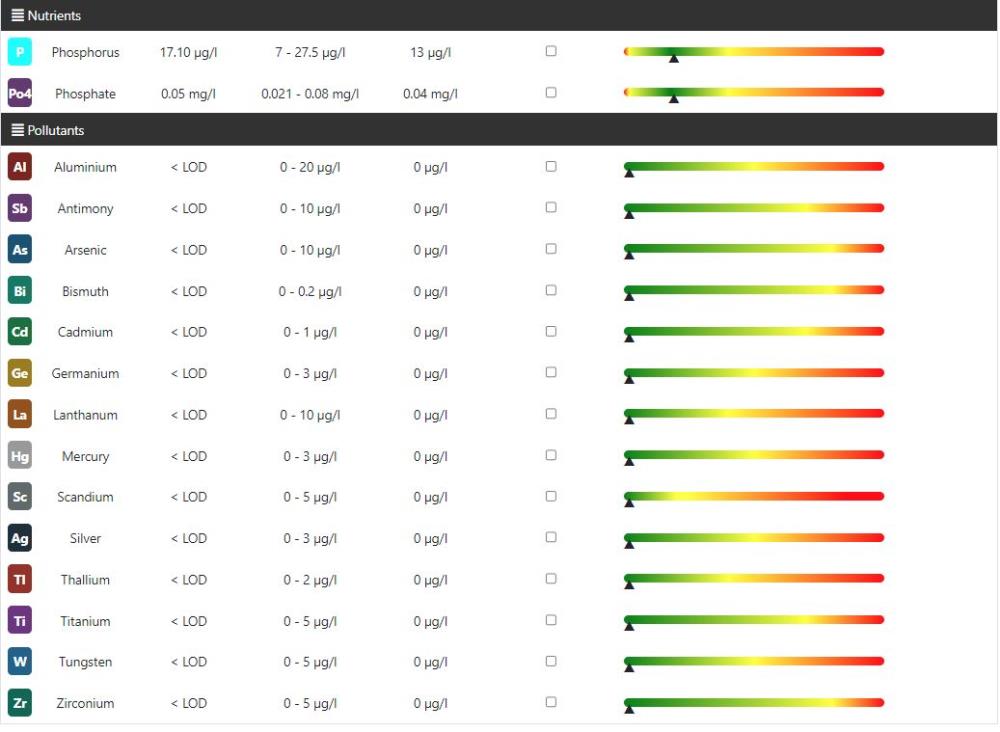Click the hamburger icon next to Pollutants

click(16, 132)
